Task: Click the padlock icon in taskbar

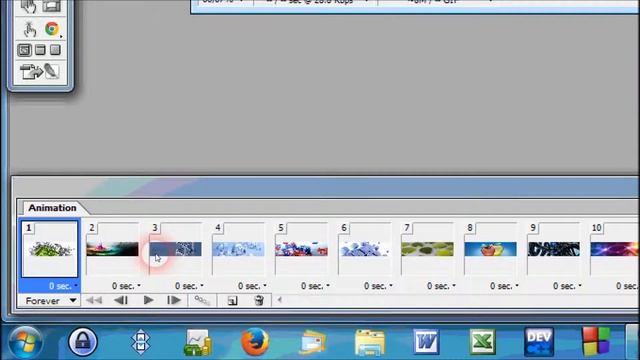Action: 83,342
